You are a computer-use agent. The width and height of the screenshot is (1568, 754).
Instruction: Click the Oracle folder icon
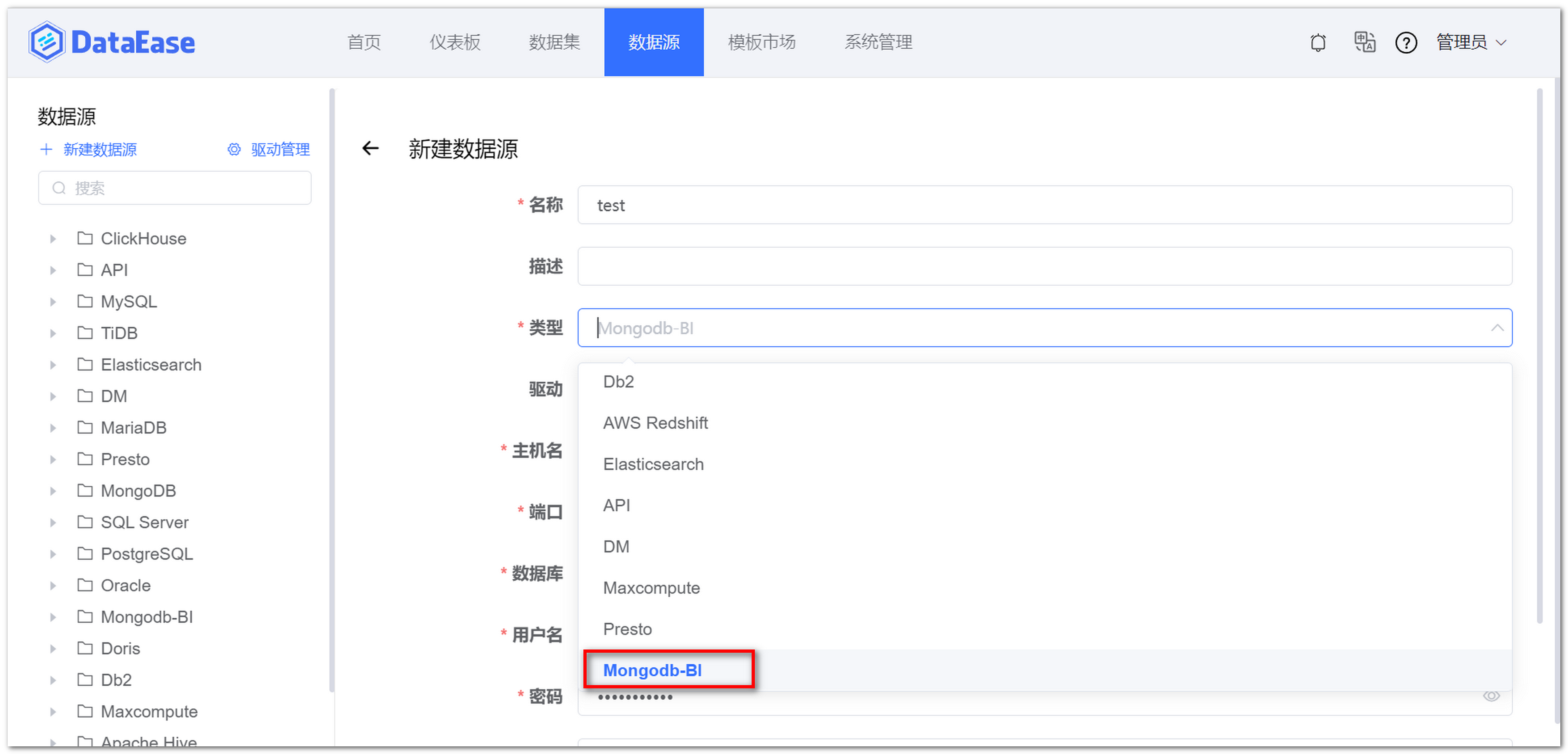[x=85, y=585]
